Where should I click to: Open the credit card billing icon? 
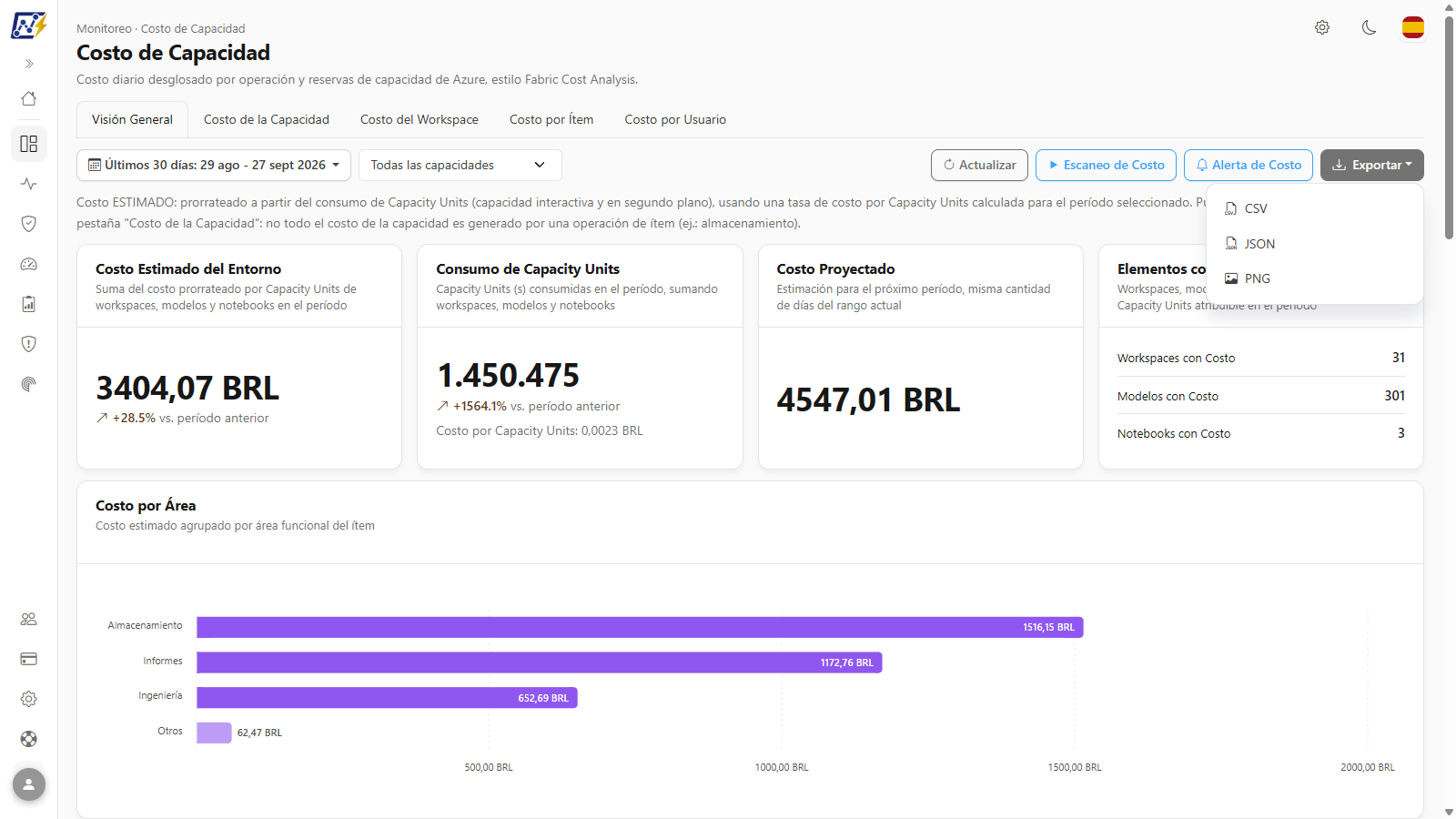click(x=29, y=659)
